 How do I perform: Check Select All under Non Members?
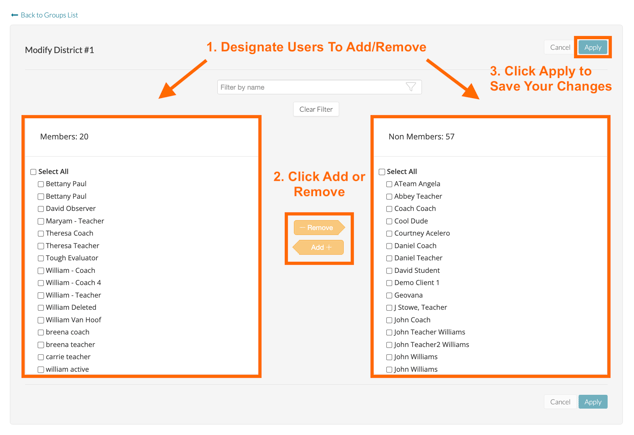click(x=382, y=172)
